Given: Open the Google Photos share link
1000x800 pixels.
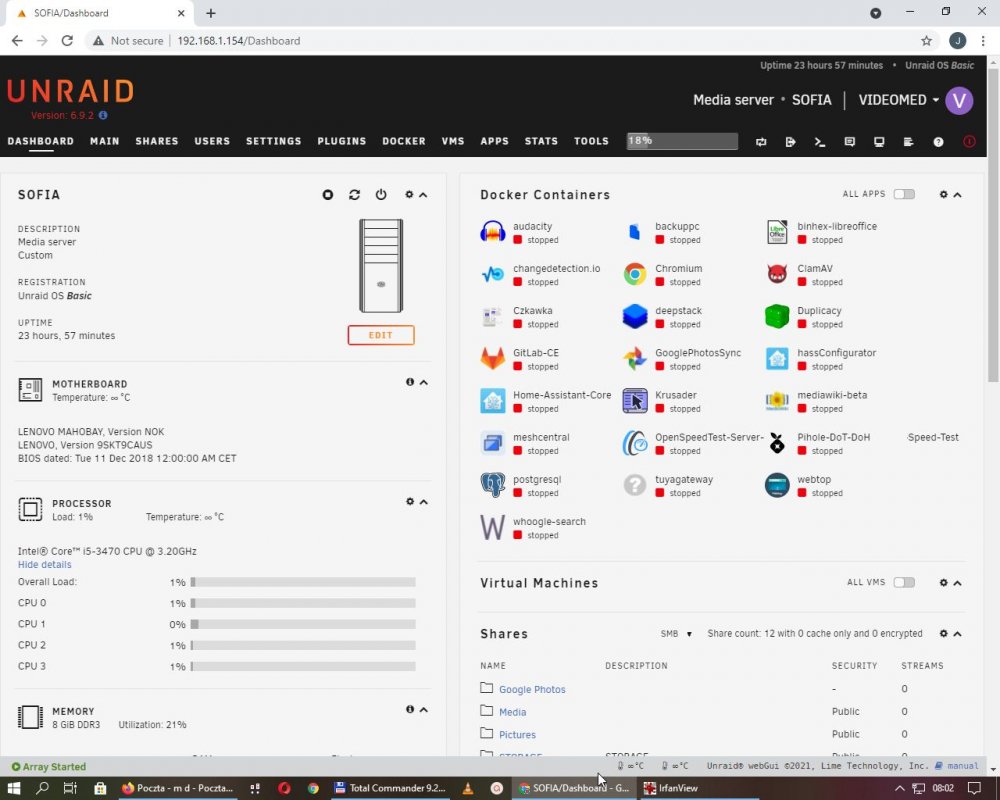Looking at the screenshot, I should [532, 690].
